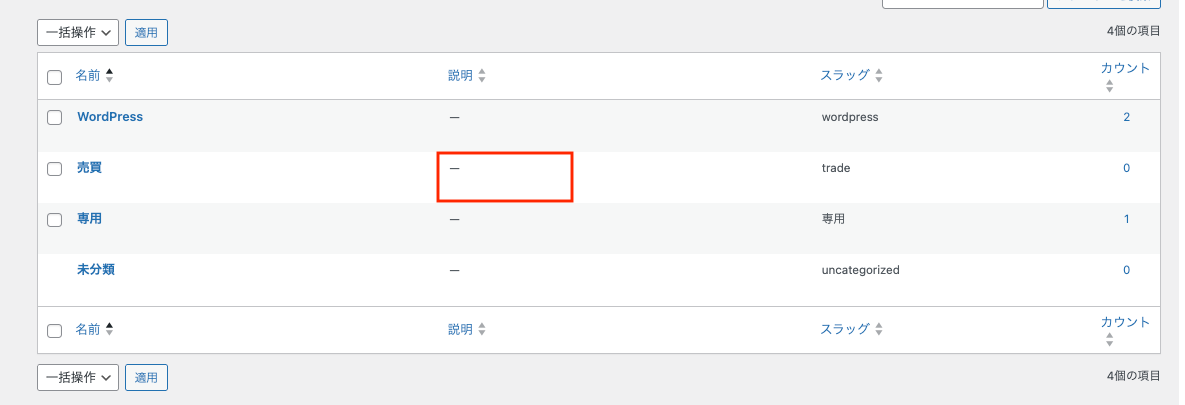Viewport: 1185px width, 405px height.
Task: Click count link 2 for WordPress
Action: click(x=1126, y=117)
